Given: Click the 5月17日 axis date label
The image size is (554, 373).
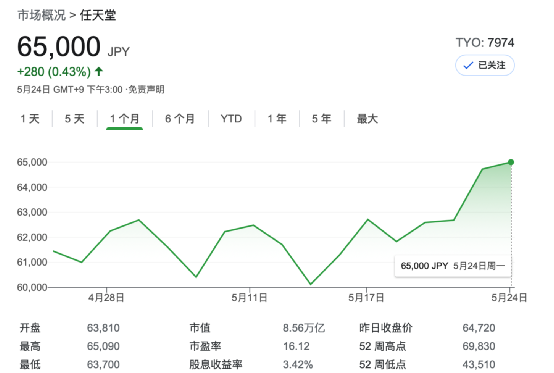Looking at the screenshot, I should [366, 298].
